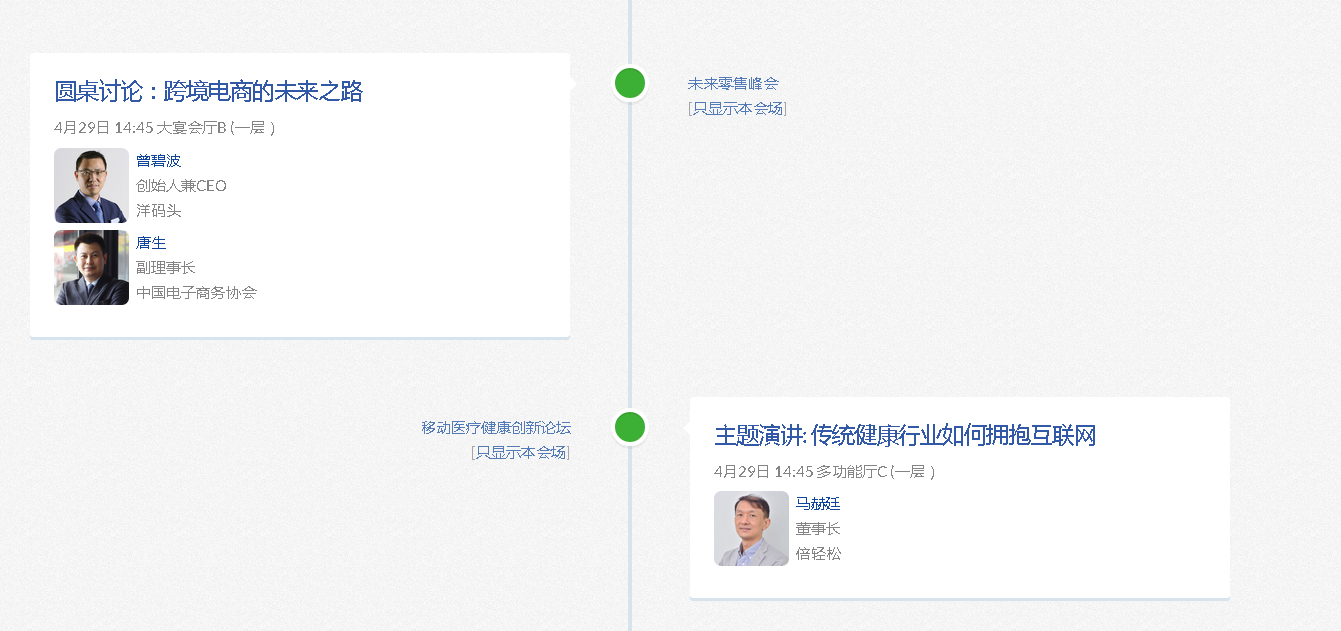The height and width of the screenshot is (631, 1341).
Task: Click the company name 洋码头
Action: tap(158, 211)
